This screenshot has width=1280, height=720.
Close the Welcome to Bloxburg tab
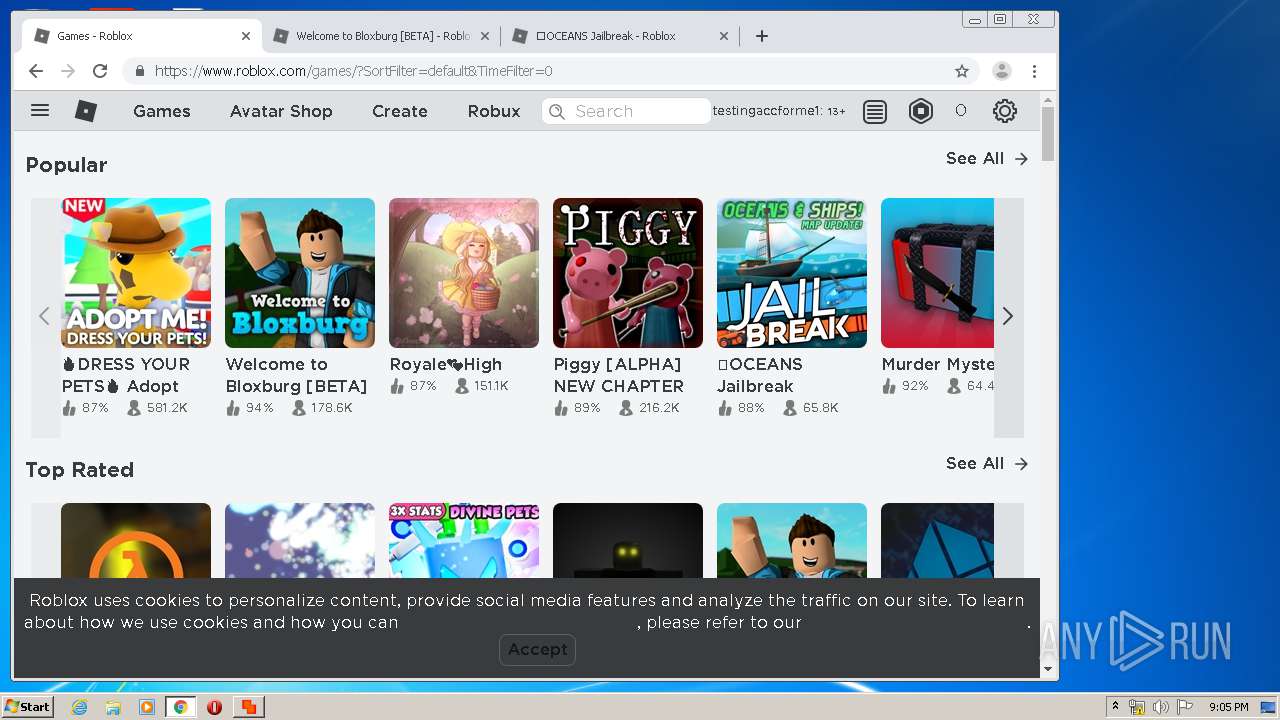(x=485, y=36)
